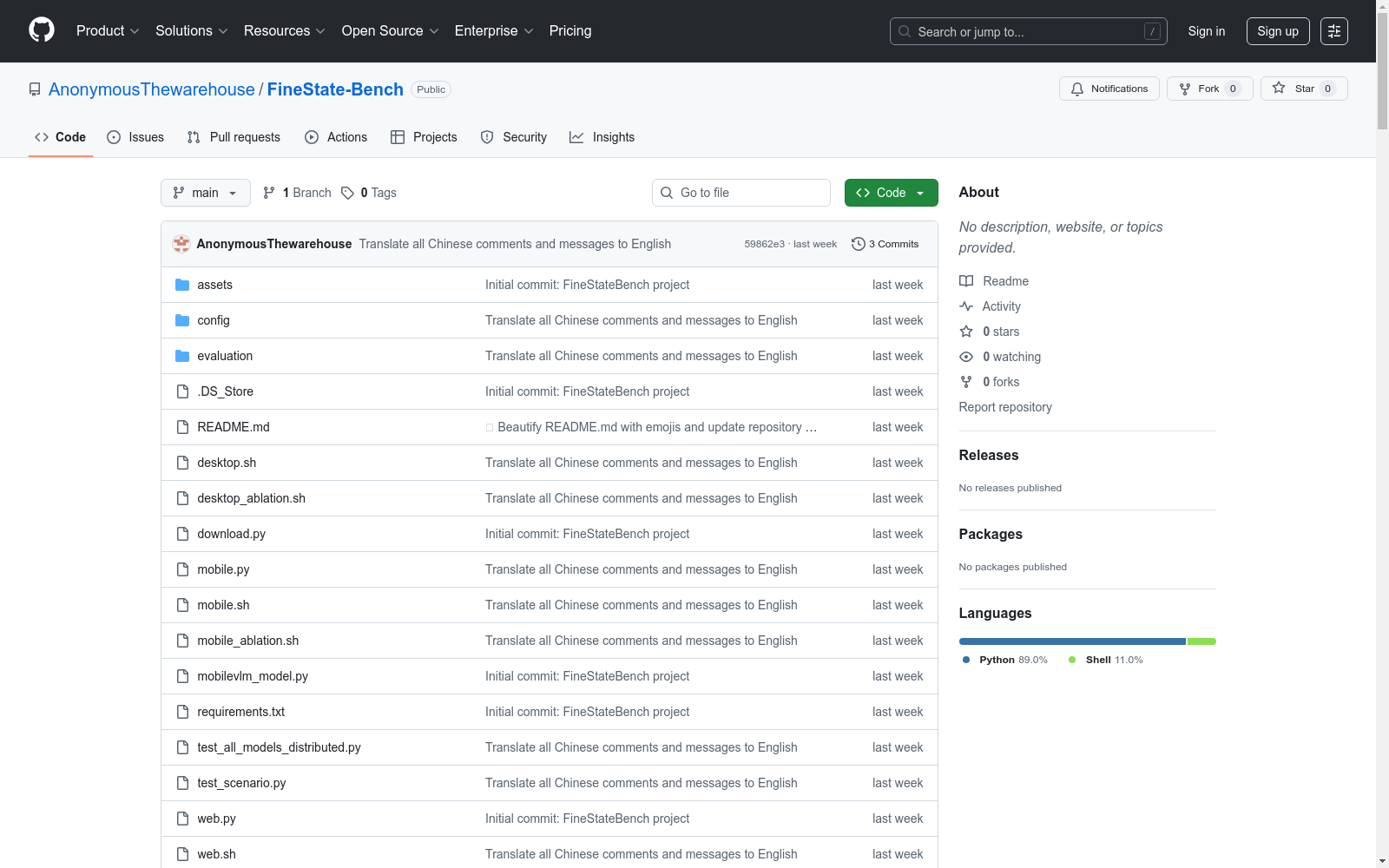Click the Sign up button
Image resolution: width=1389 pixels, height=868 pixels.
pyautogui.click(x=1278, y=31)
